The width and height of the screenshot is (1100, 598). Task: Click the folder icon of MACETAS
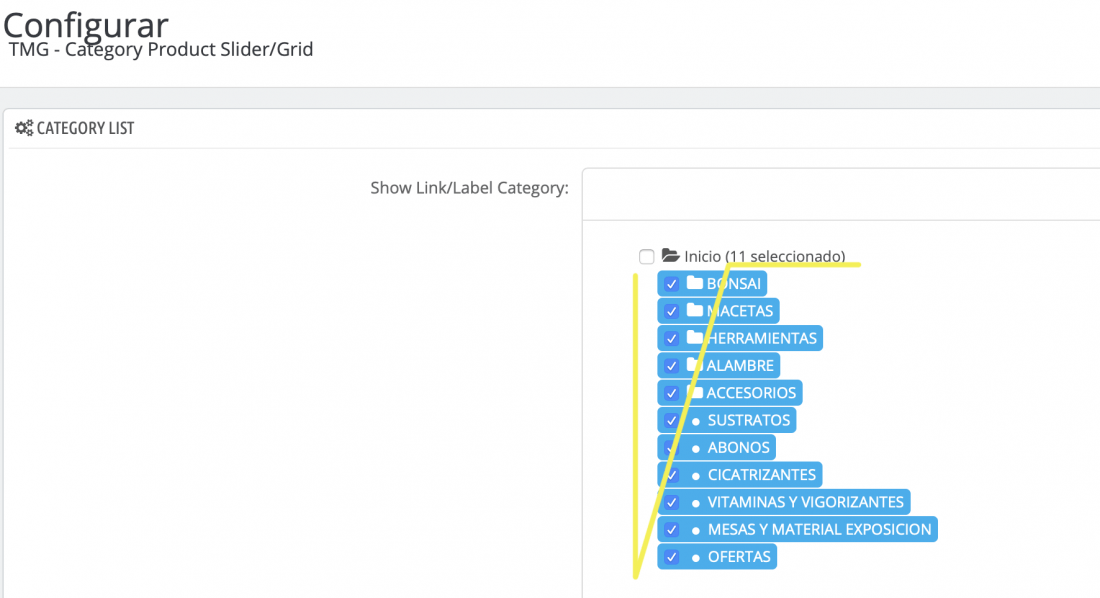click(695, 310)
